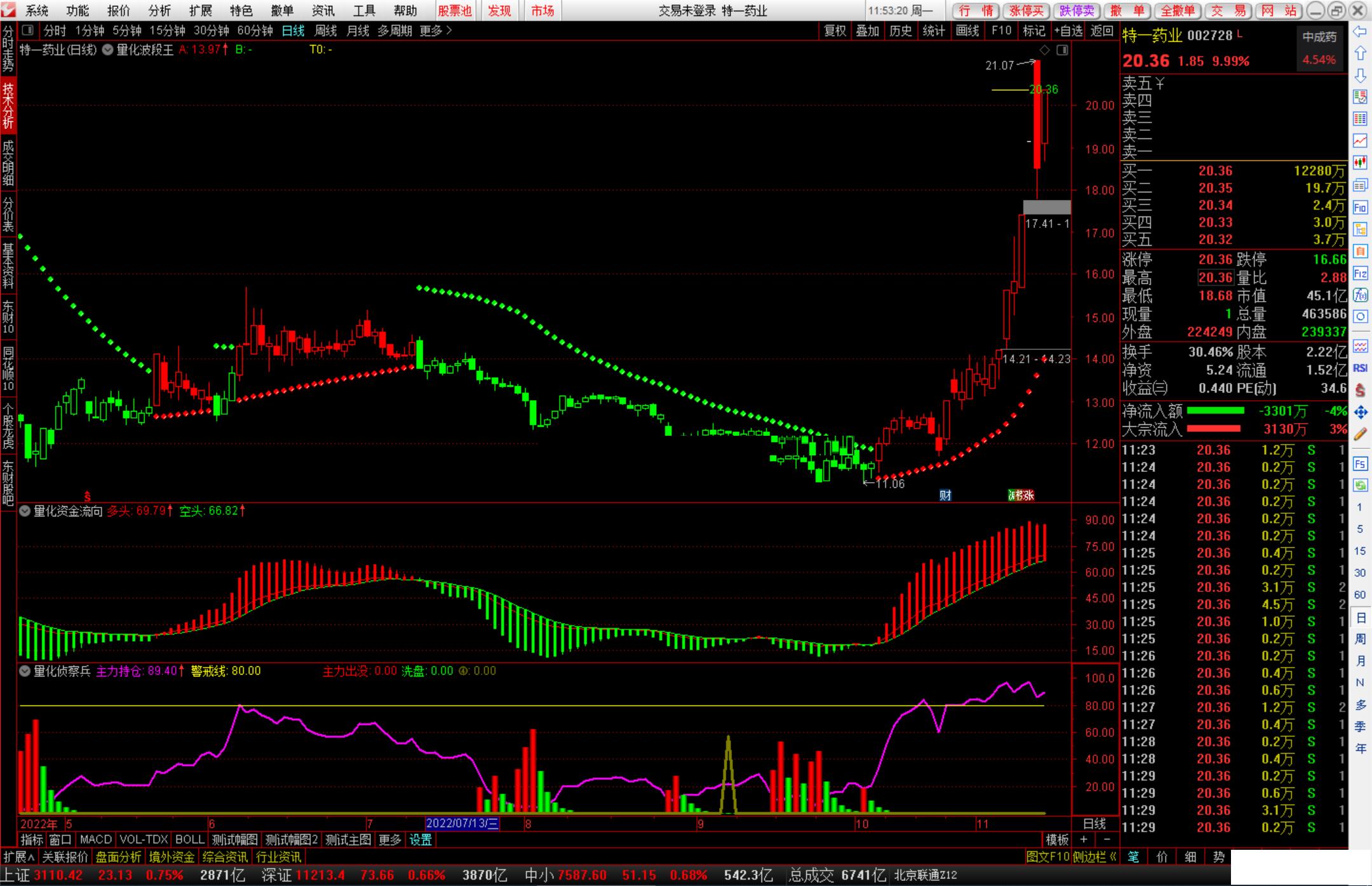The height and width of the screenshot is (886, 1372).
Task: Click the stacked windows icon in right sidebar
Action: click(1360, 185)
